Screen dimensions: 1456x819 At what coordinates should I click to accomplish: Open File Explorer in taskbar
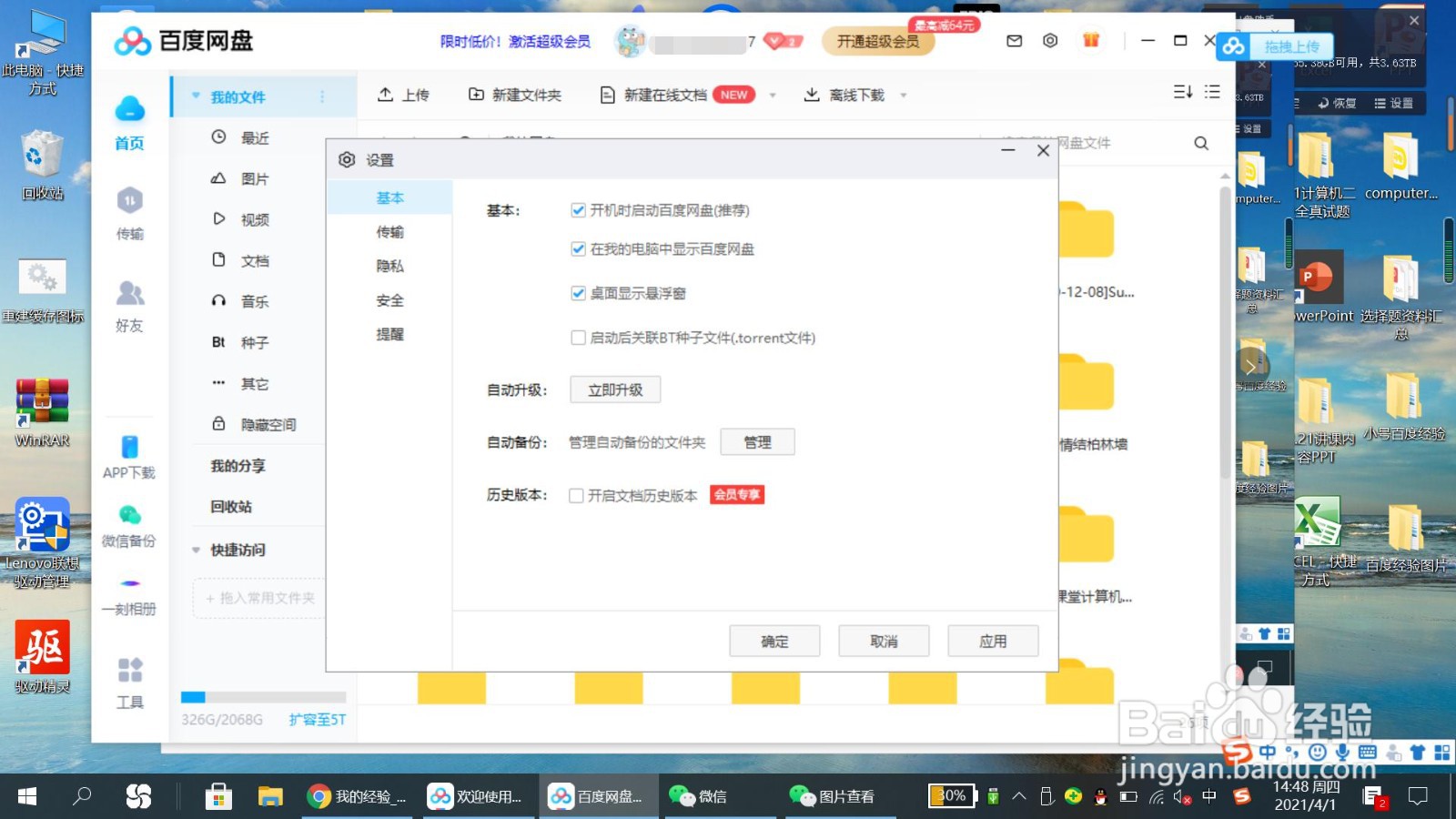pyautogui.click(x=270, y=796)
